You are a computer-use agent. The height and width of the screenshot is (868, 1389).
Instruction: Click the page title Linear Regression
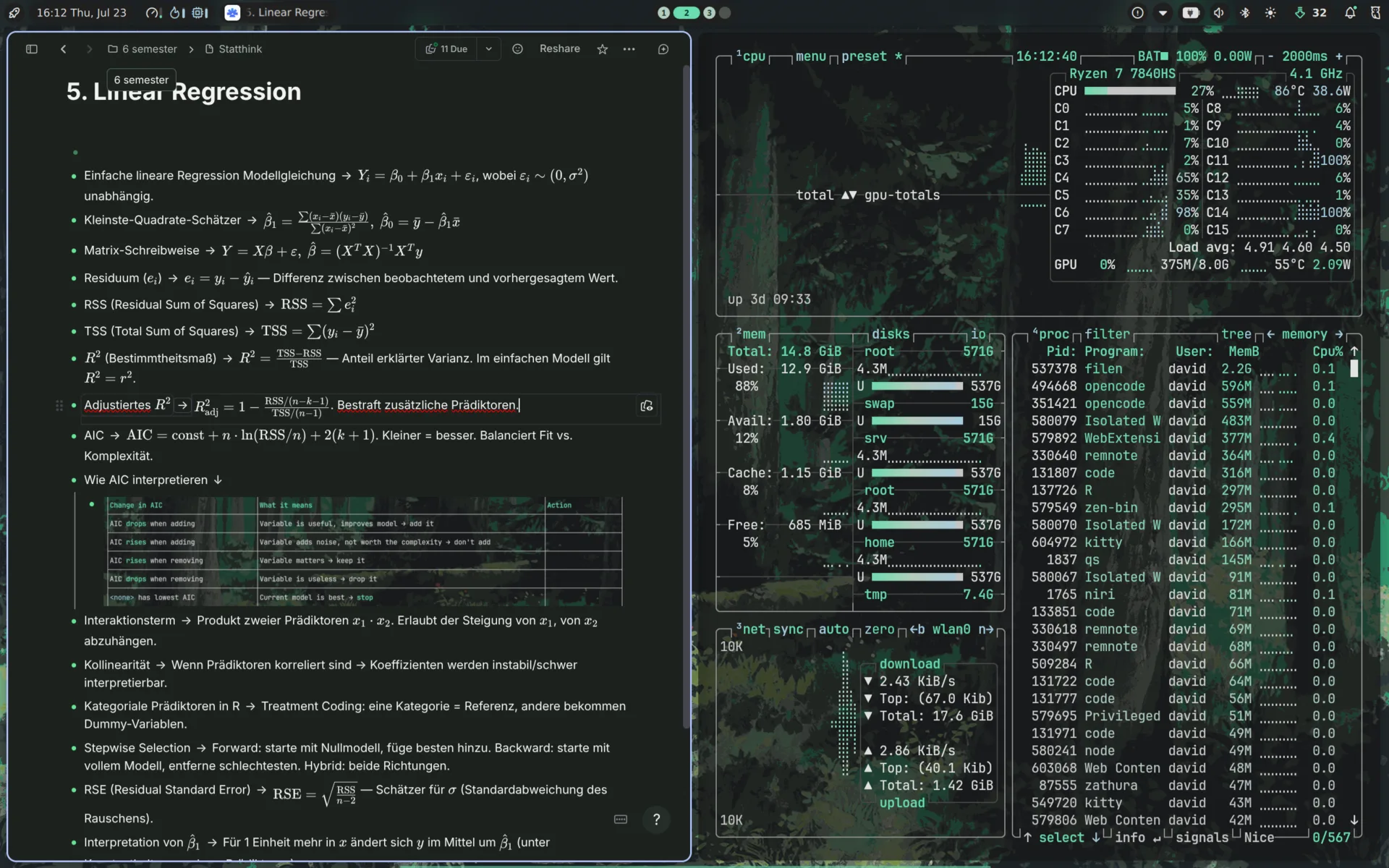(184, 92)
